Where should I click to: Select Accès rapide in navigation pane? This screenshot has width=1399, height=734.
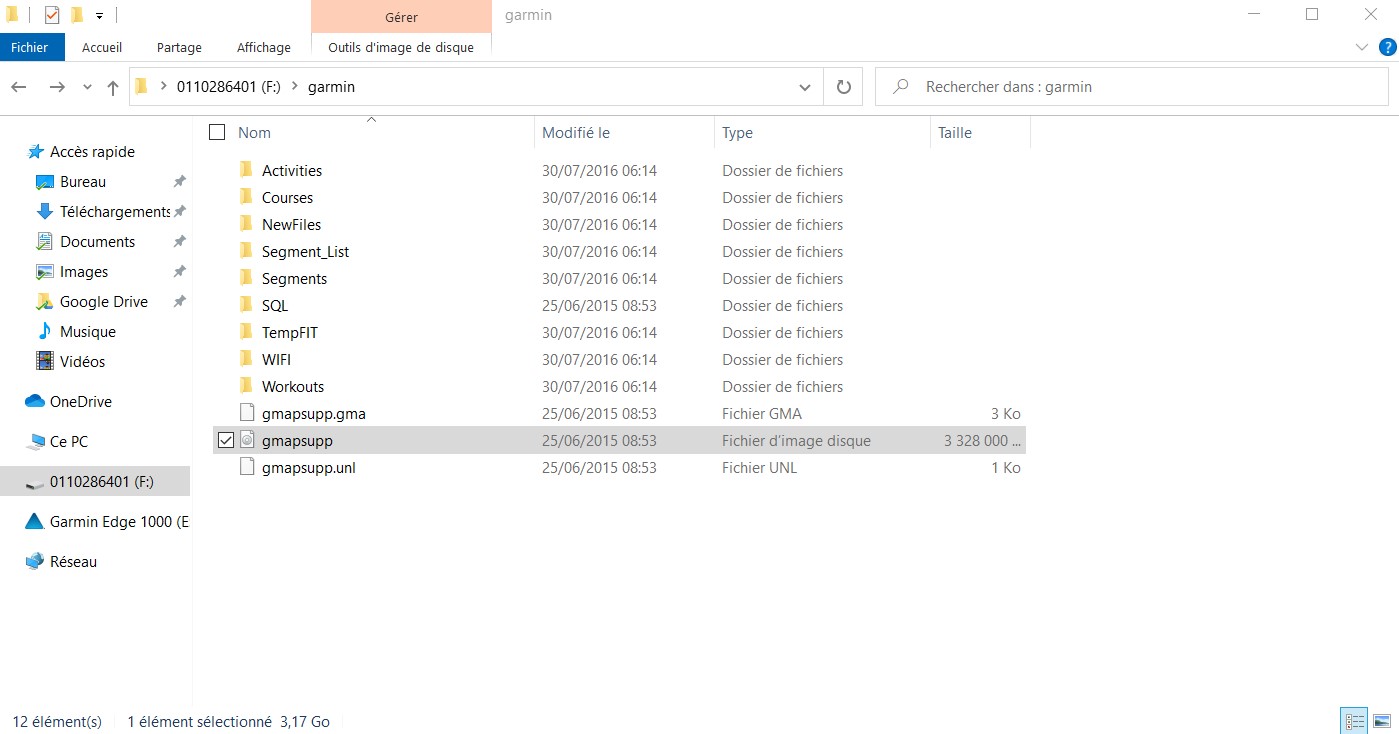point(92,151)
